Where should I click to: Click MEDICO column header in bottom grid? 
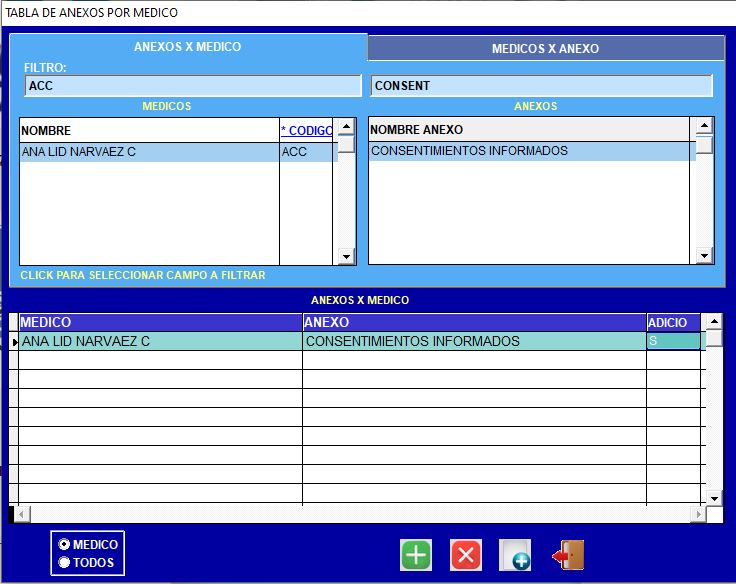click(x=161, y=323)
